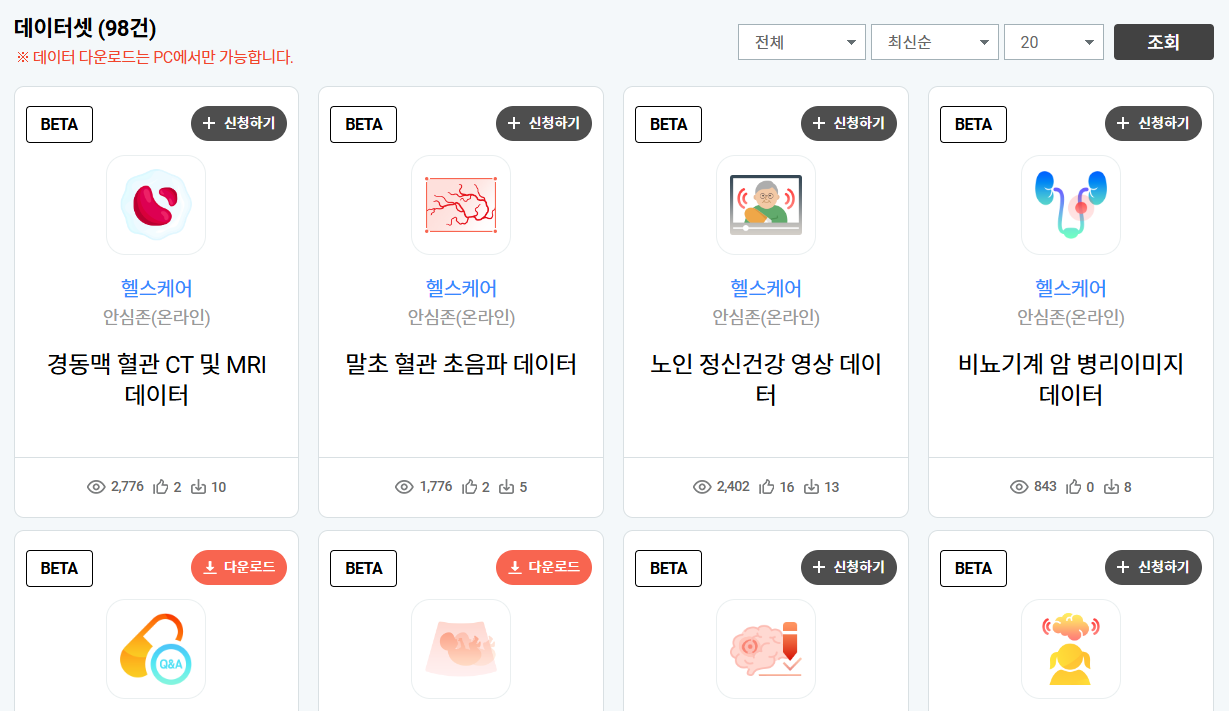This screenshot has width=1229, height=711.
Task: Click 다운로드 on the Q&A pill dataset card
Action: coord(238,567)
